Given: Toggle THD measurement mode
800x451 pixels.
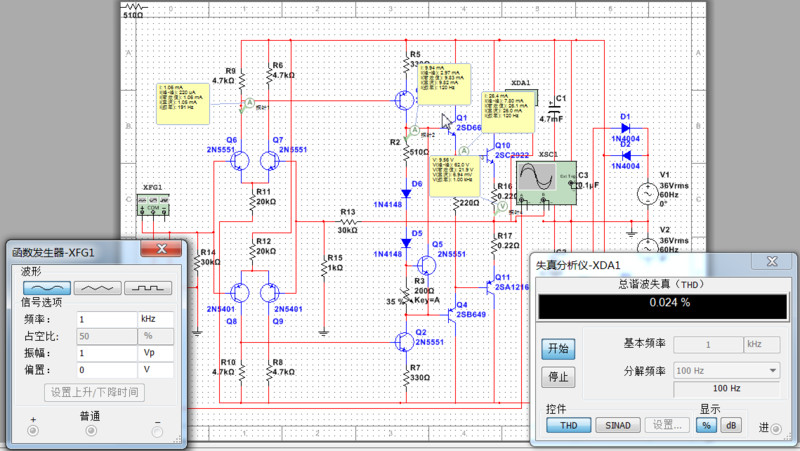Looking at the screenshot, I should click(568, 424).
